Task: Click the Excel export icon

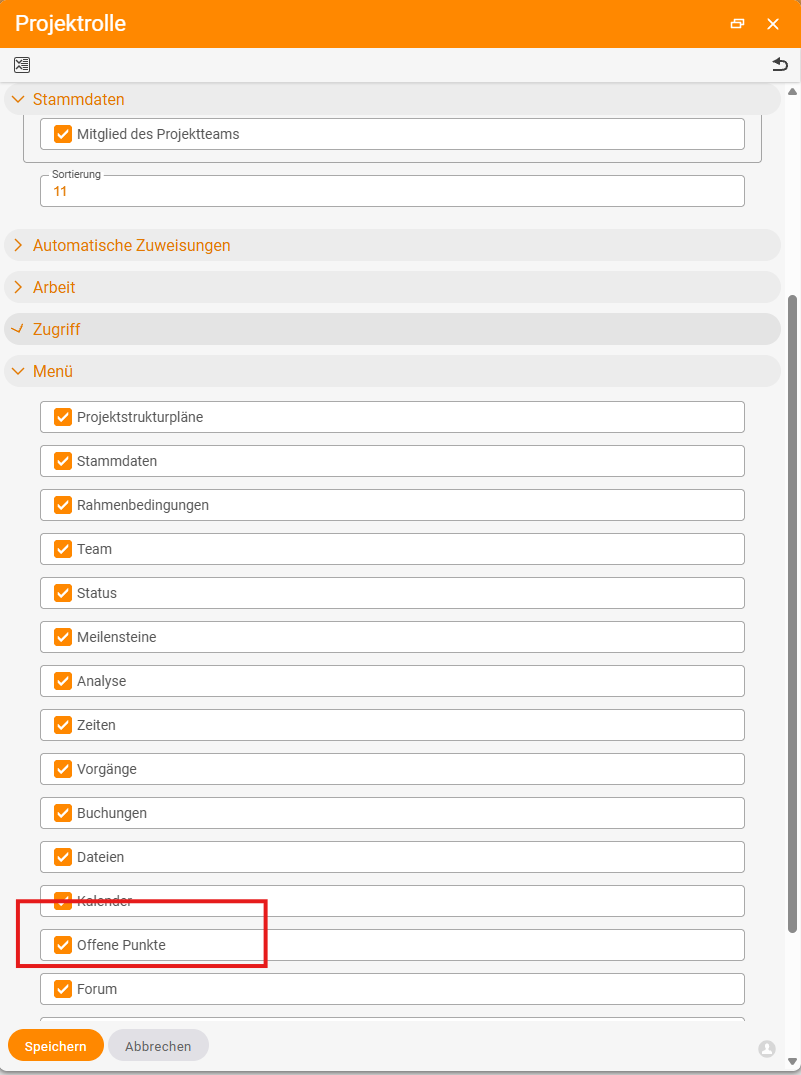Action: [22, 65]
